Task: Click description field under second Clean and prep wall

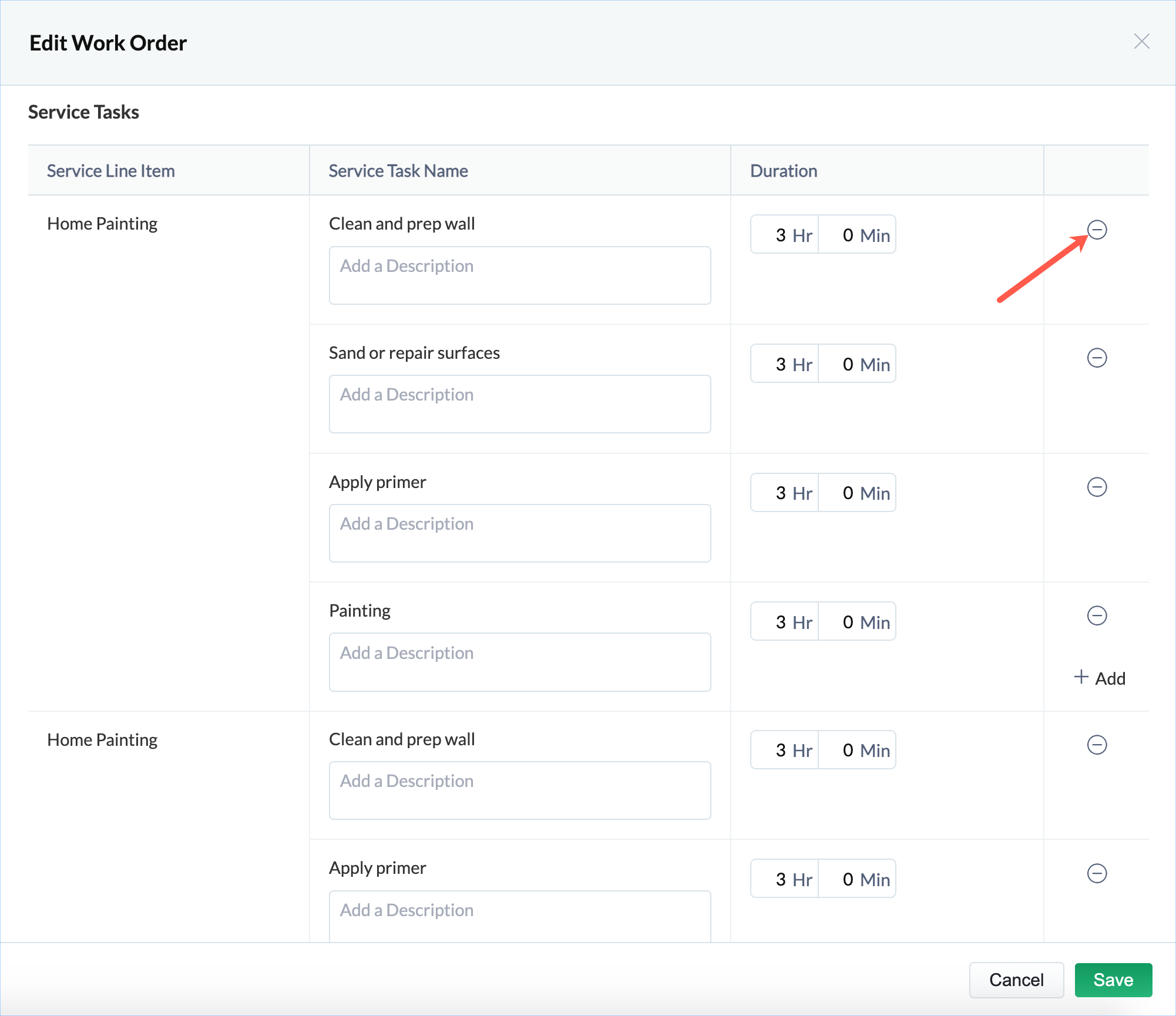Action: (519, 790)
